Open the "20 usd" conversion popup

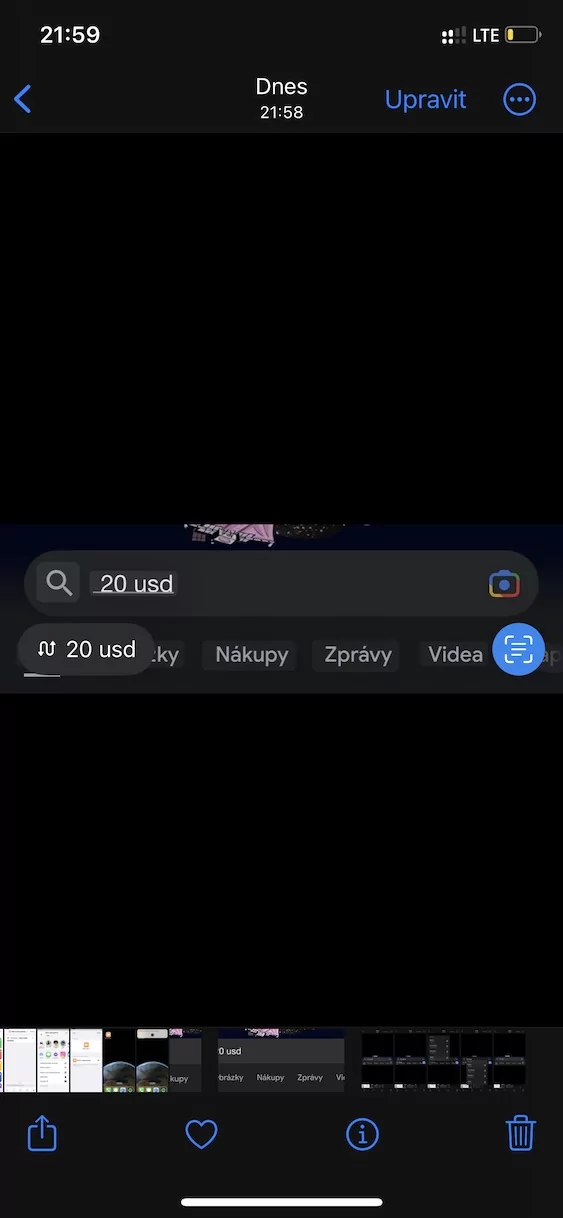click(x=86, y=649)
